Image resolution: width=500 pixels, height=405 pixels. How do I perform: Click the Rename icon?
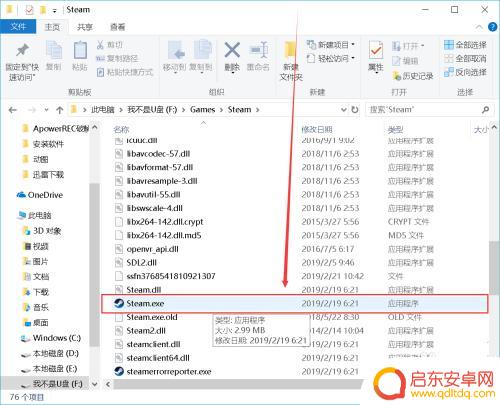(258, 50)
